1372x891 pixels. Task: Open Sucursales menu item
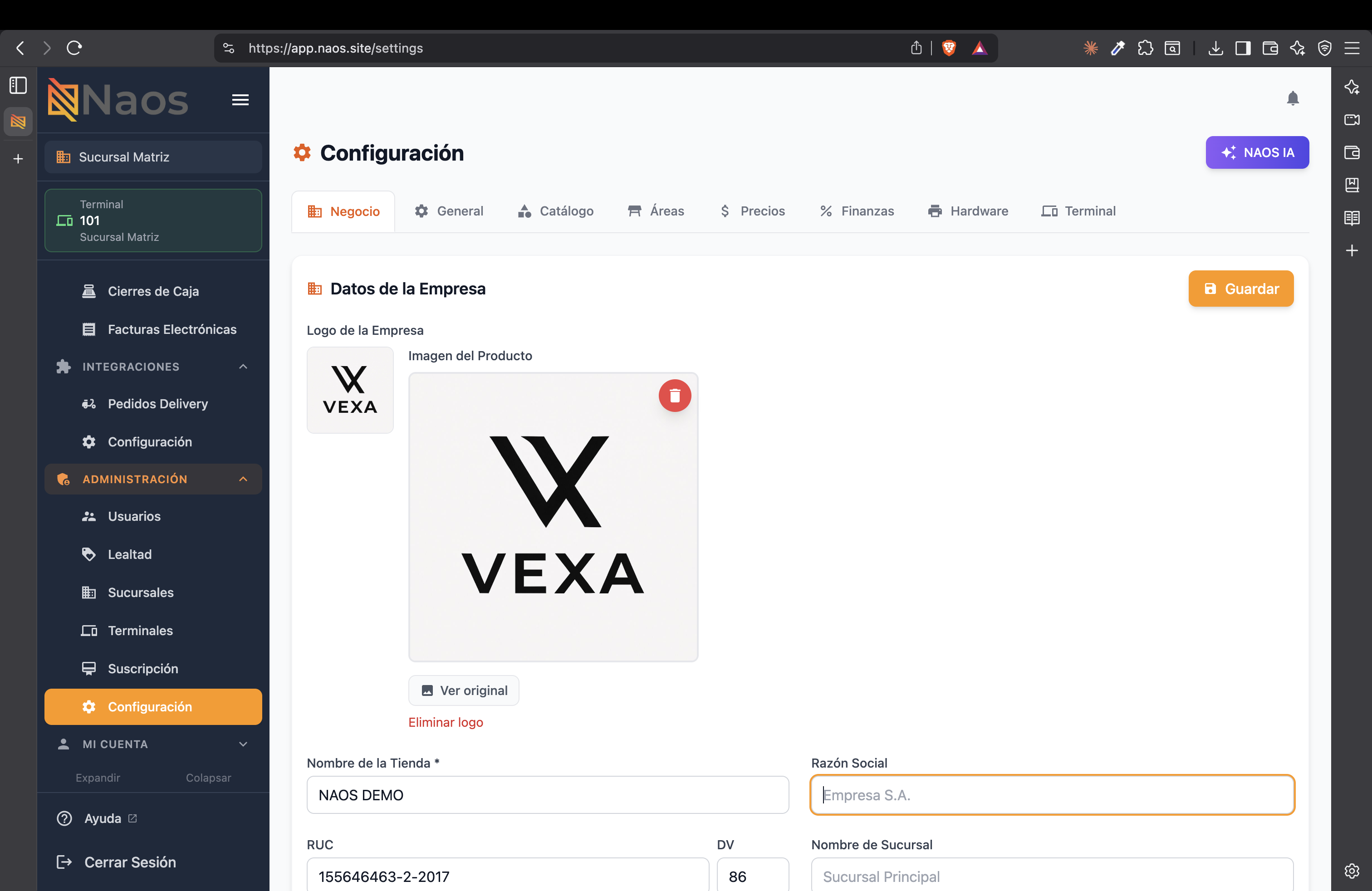pos(153,592)
